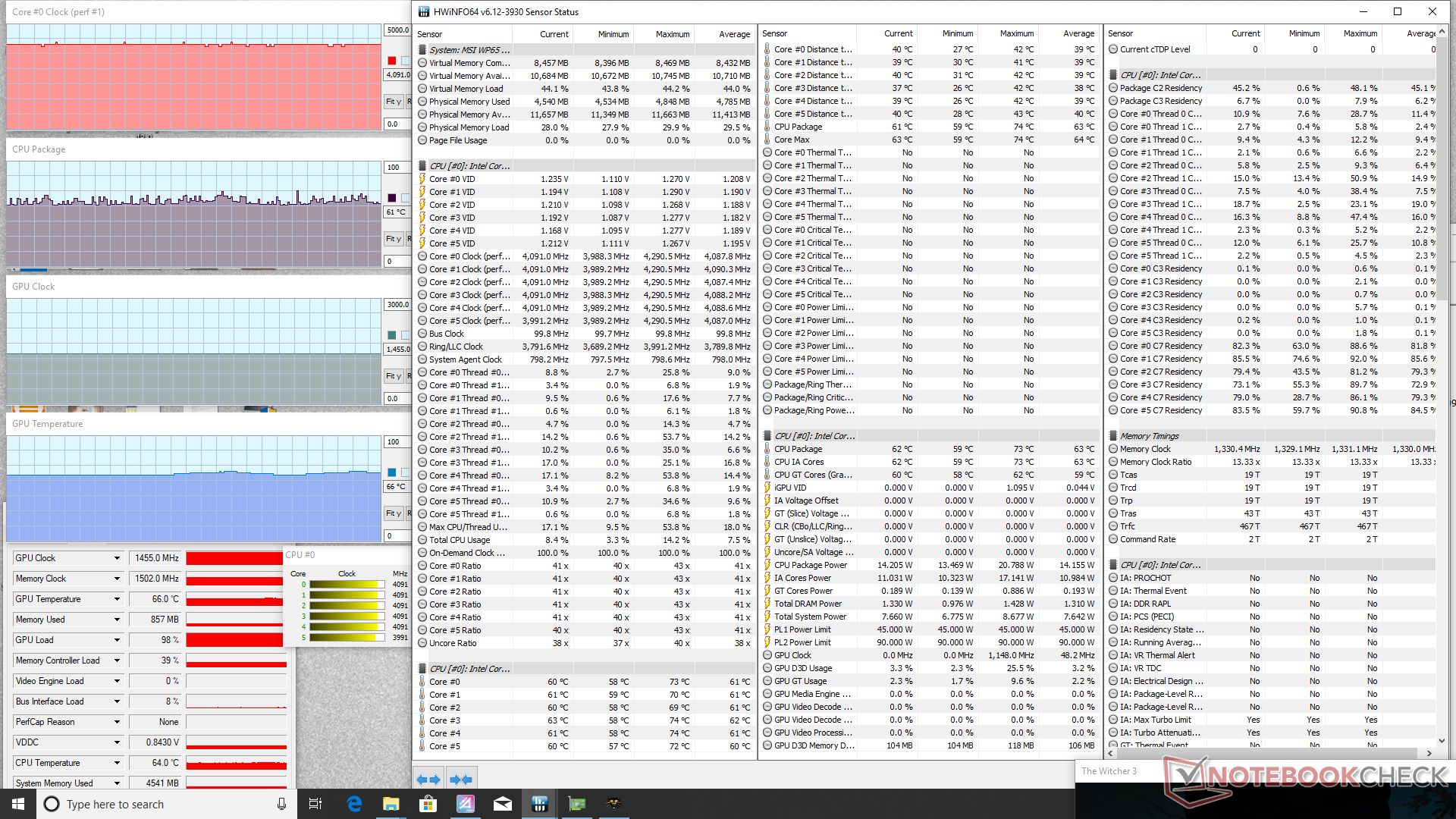Open Microsoft Edge from the taskbar

[354, 804]
